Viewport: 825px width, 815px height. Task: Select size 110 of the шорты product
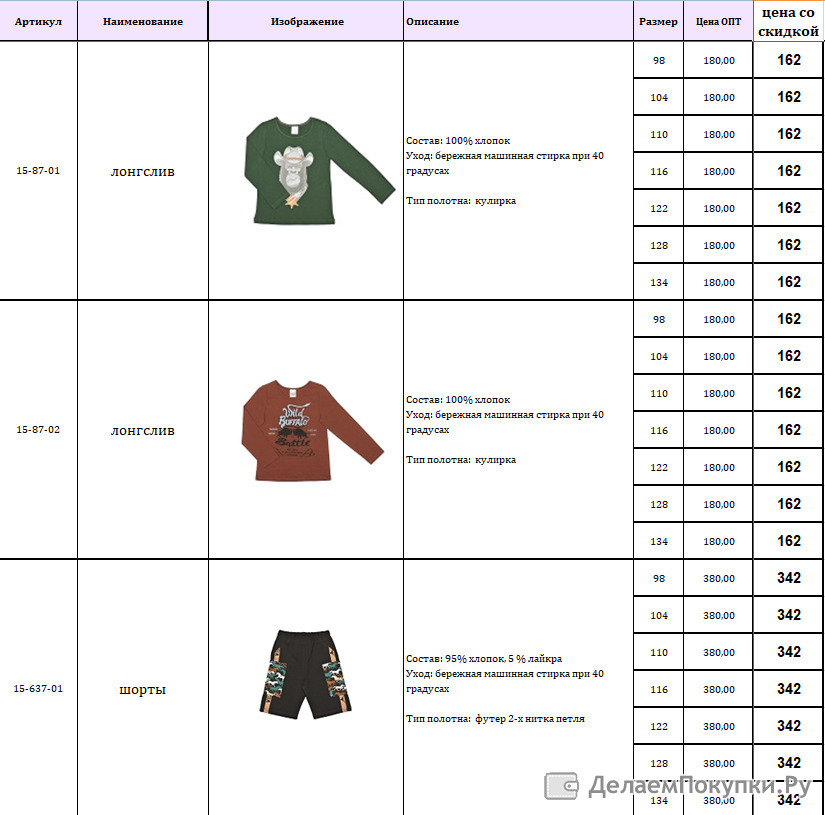(658, 652)
